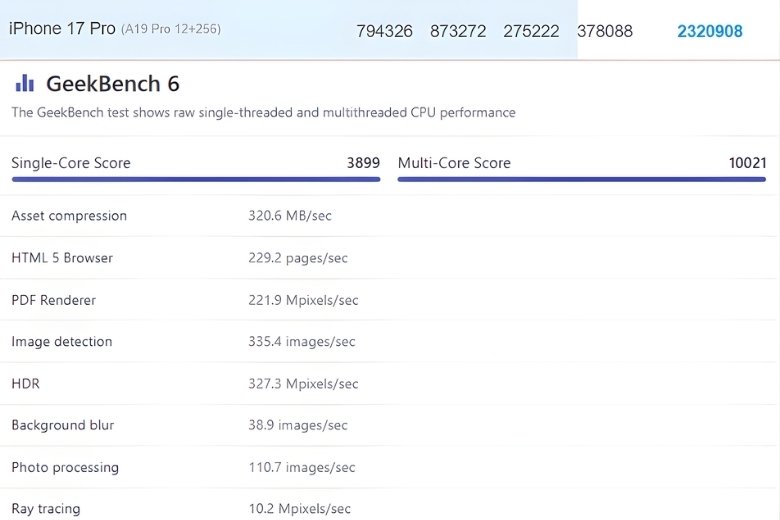780x520 pixels.
Task: Click the Image detection row label
Action: click(62, 341)
